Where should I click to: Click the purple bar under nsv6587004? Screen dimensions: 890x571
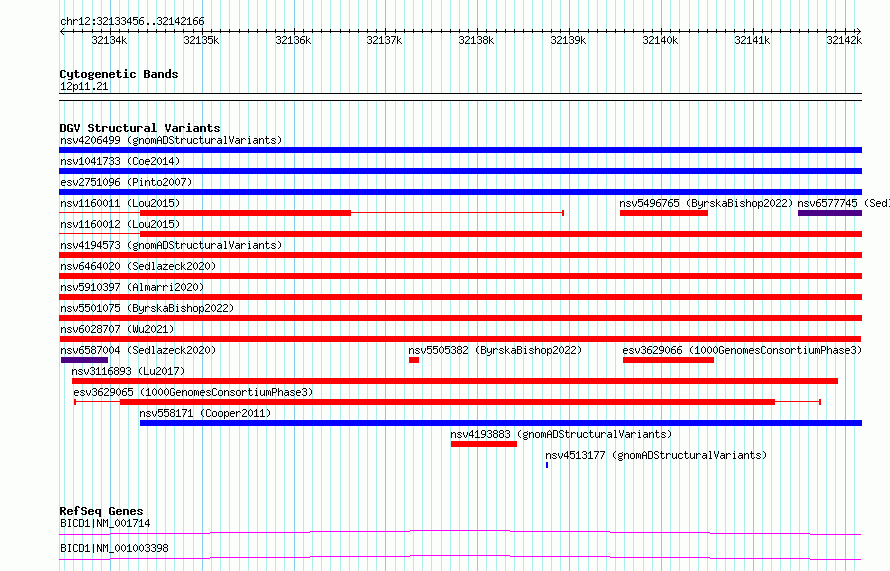tap(85, 360)
